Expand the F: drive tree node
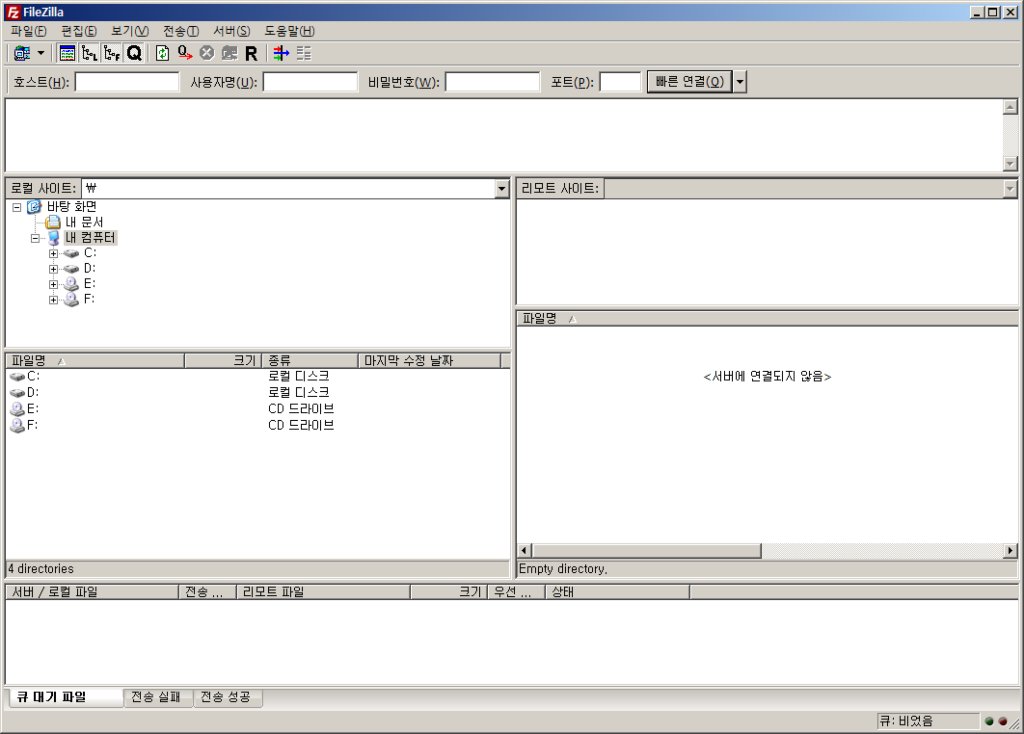 pos(54,300)
